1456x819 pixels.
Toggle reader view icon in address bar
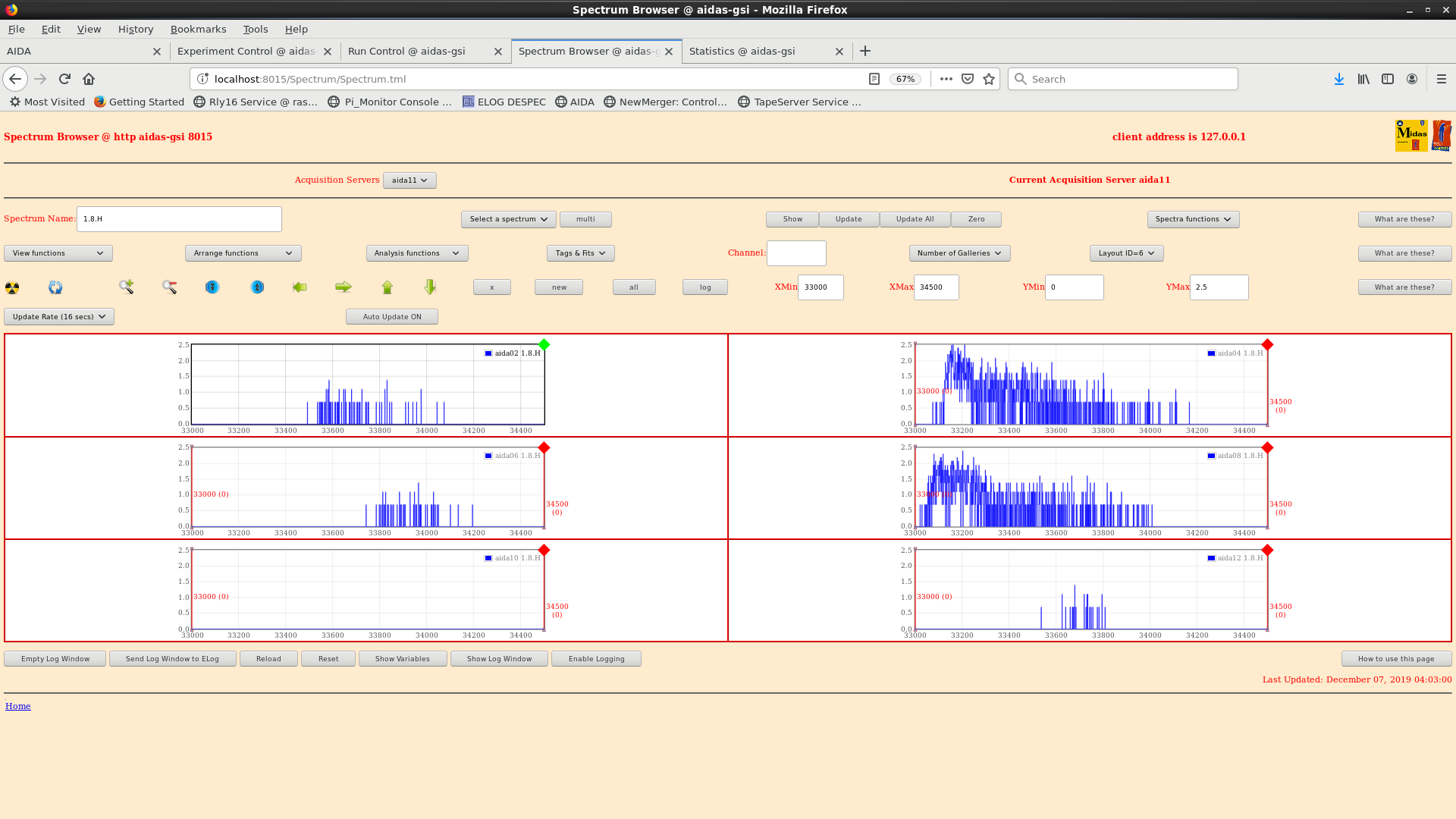[x=874, y=79]
